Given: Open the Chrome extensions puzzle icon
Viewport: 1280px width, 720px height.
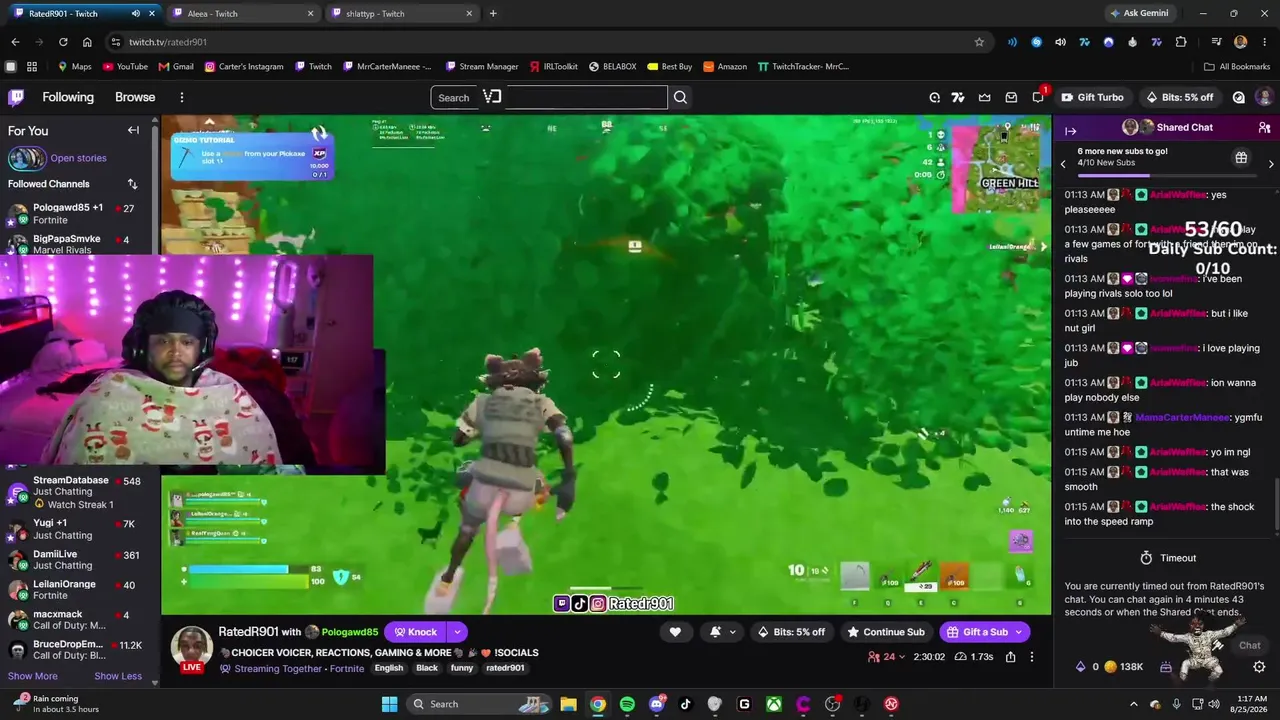Looking at the screenshot, I should click(x=1181, y=42).
